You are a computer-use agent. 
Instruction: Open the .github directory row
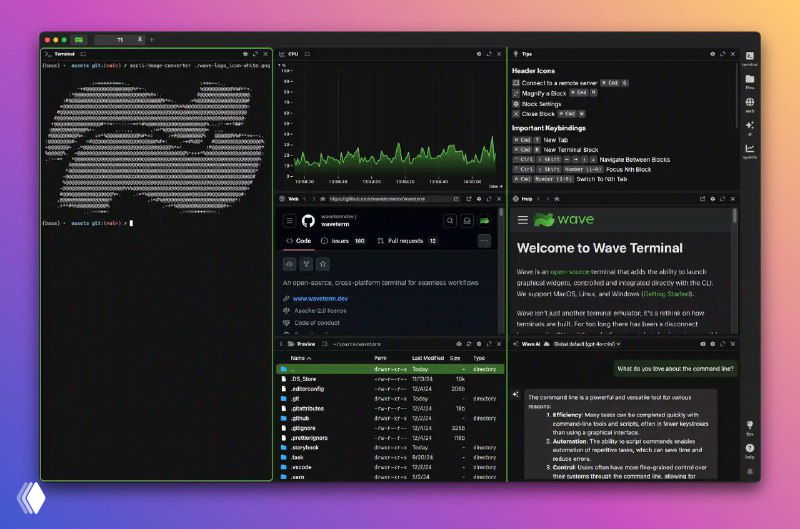point(390,418)
